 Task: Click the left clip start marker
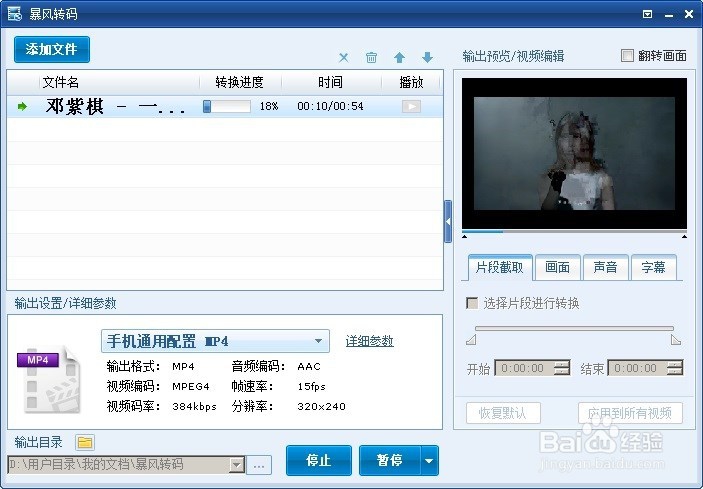(471, 340)
